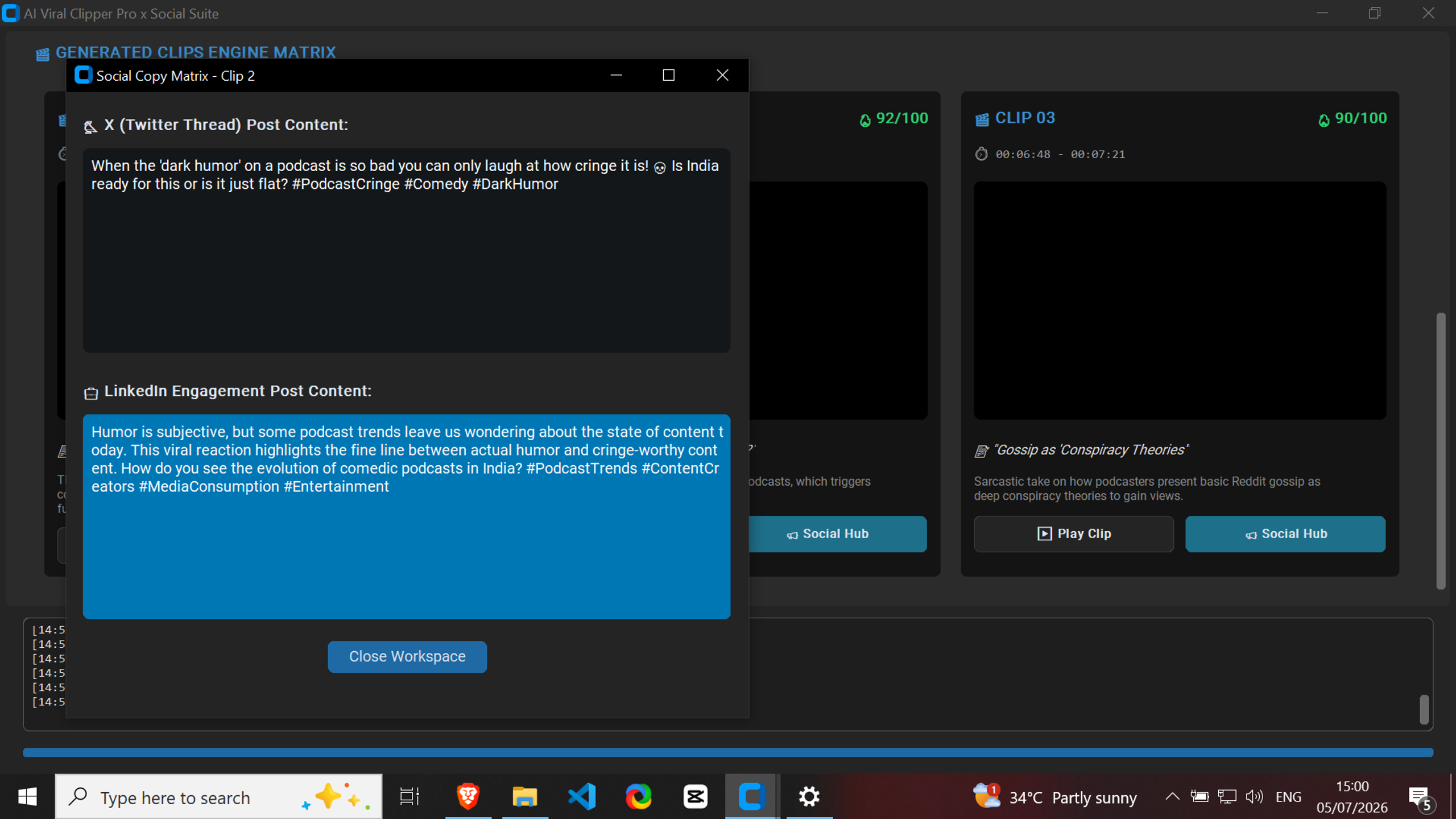Click the notepad icon beside Gossip clip title
Screen dimensions: 1456x819
[x=981, y=451]
